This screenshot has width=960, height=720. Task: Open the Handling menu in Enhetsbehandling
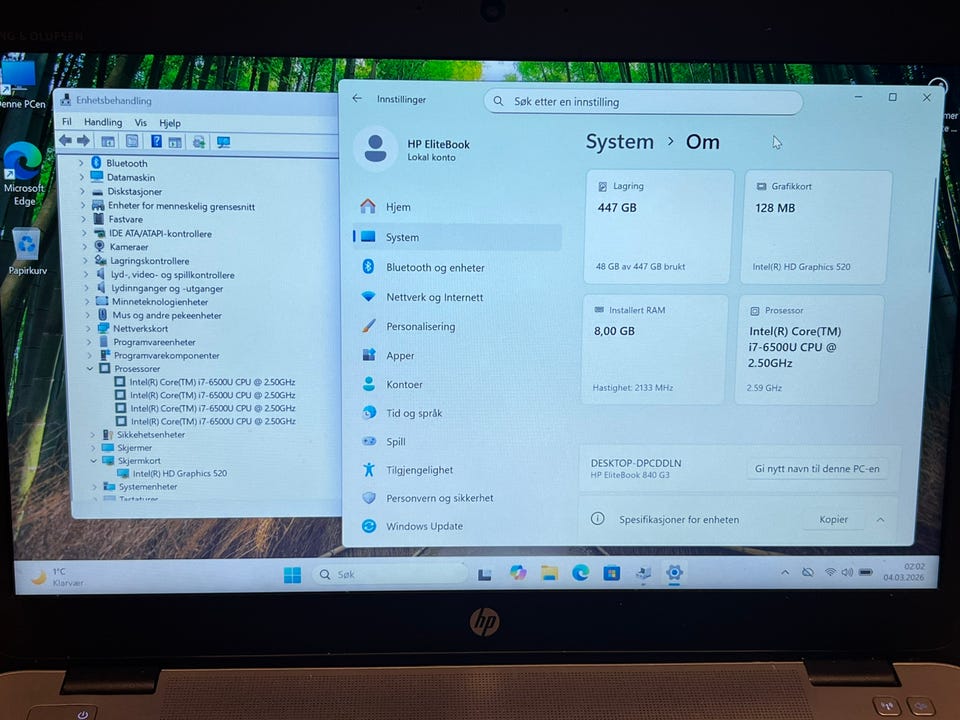point(103,122)
